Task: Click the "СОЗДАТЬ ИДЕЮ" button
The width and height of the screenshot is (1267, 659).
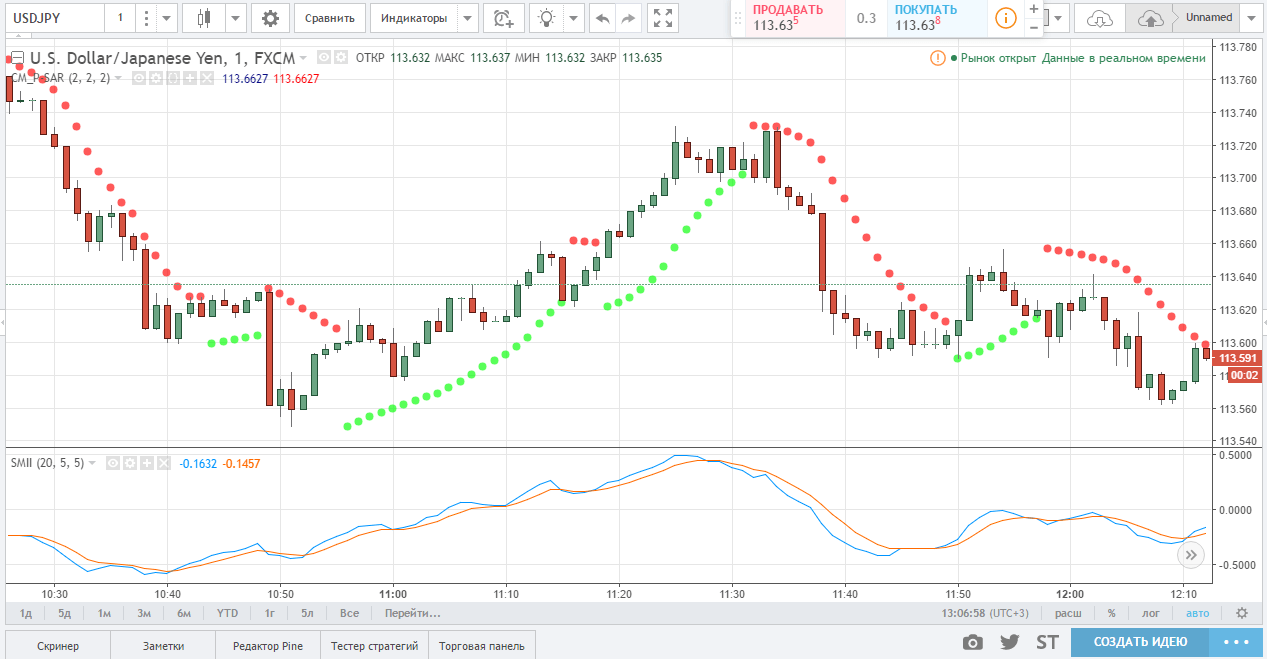Action: point(1140,642)
